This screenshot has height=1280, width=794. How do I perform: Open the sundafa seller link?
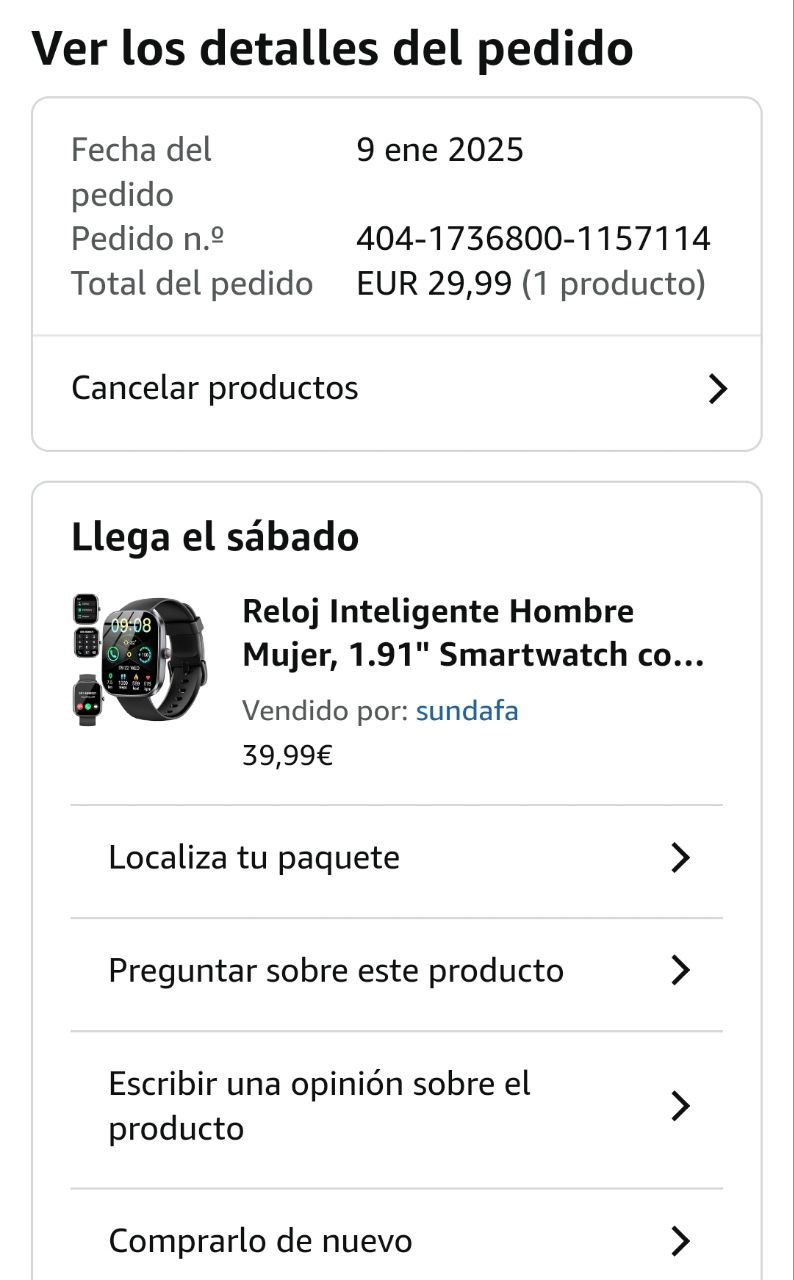pos(467,711)
